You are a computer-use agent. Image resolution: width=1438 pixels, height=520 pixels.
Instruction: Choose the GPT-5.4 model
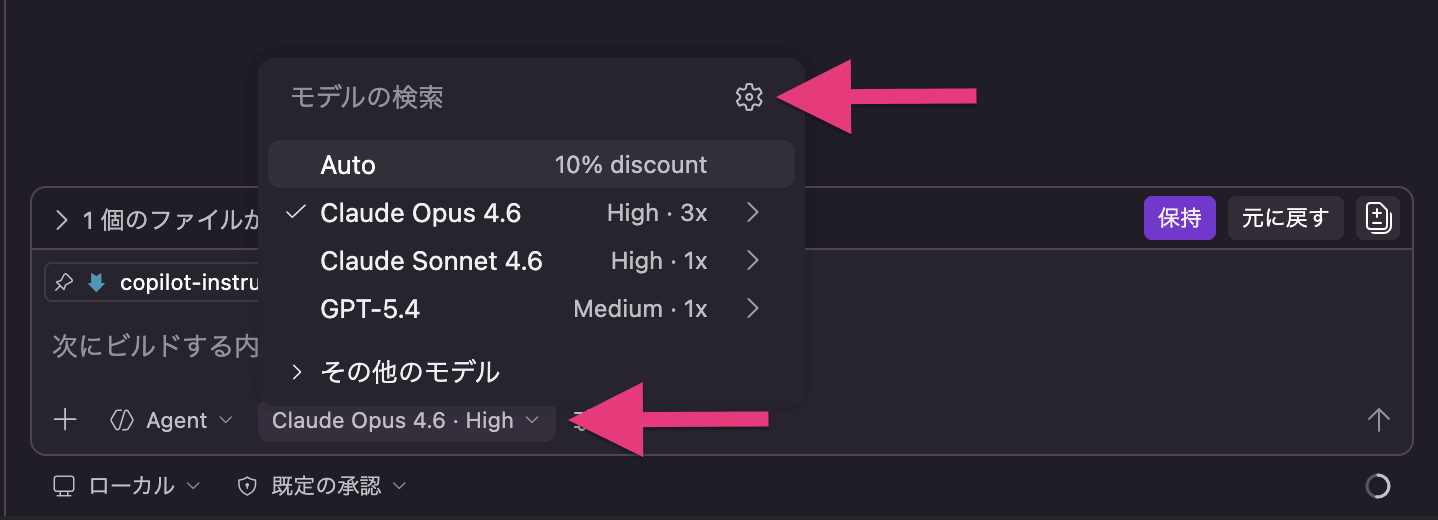click(x=370, y=309)
